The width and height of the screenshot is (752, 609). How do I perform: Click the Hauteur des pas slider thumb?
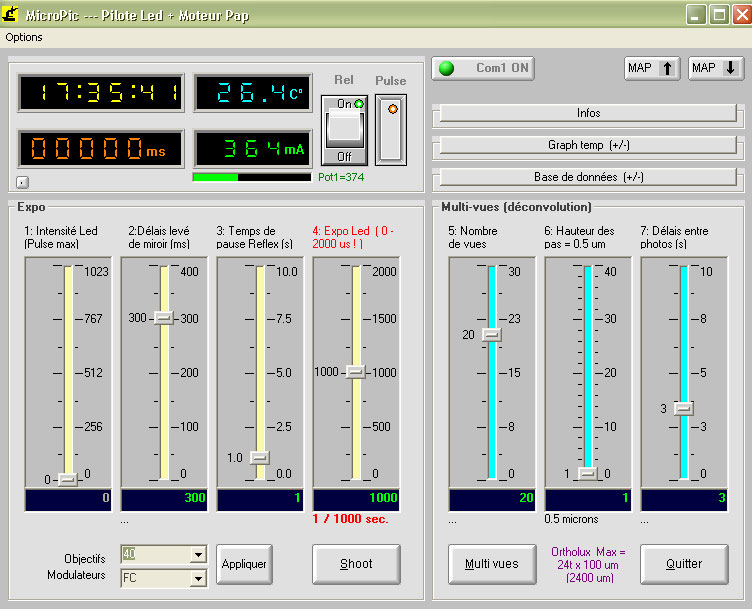[588, 474]
